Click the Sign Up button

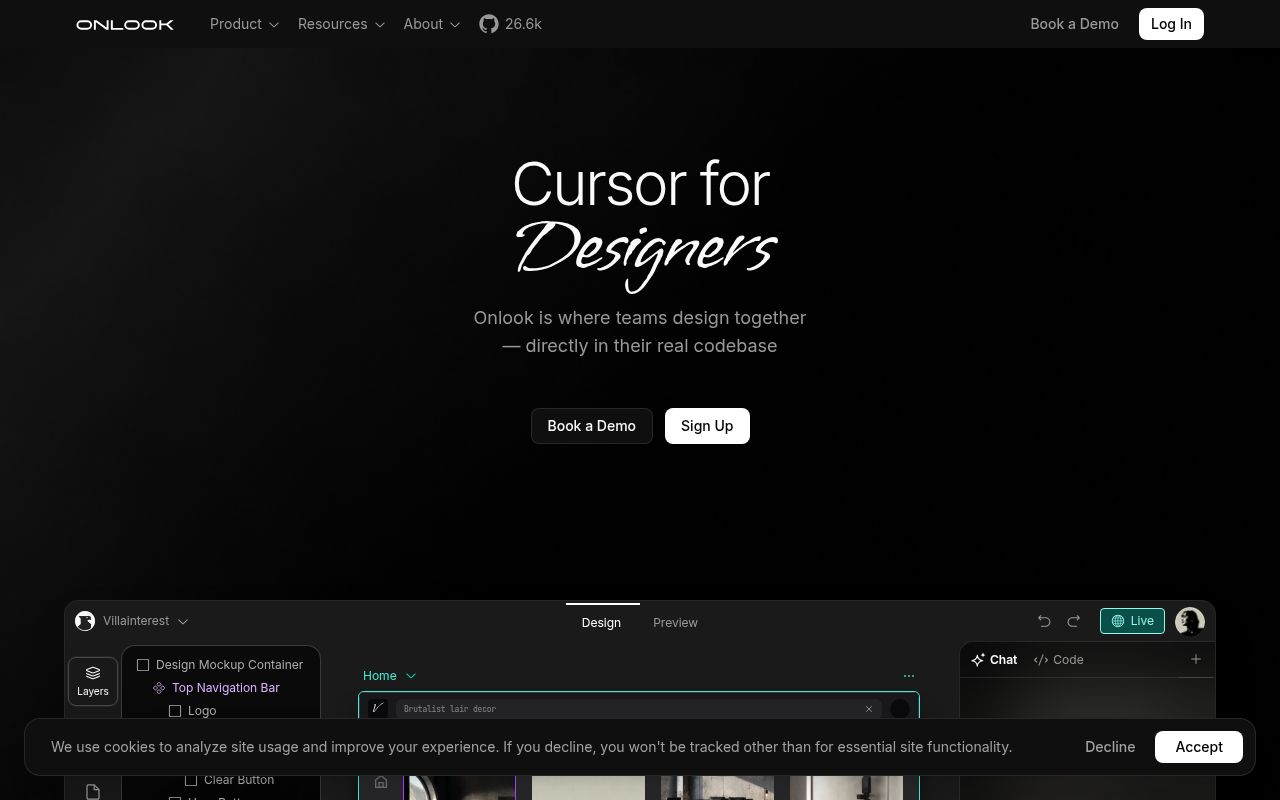point(707,426)
